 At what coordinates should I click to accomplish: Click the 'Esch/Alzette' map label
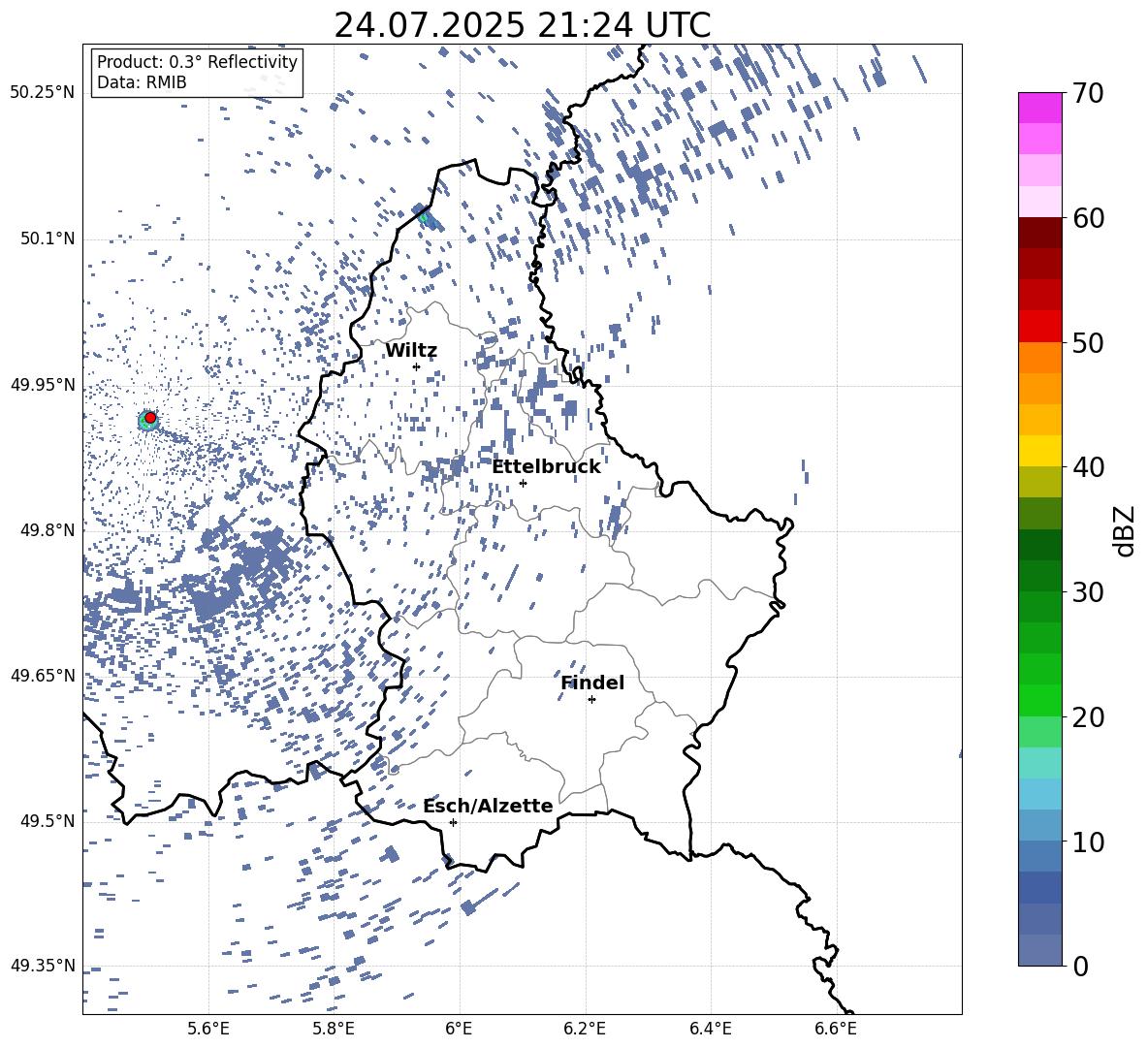click(x=488, y=806)
